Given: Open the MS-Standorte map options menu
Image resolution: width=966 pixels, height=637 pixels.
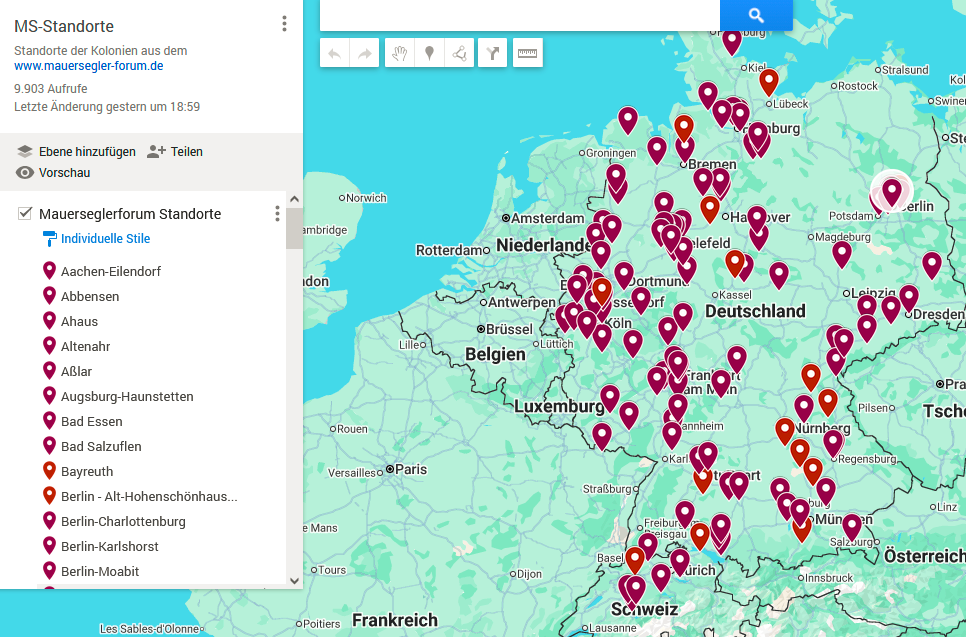Looking at the screenshot, I should click(284, 24).
